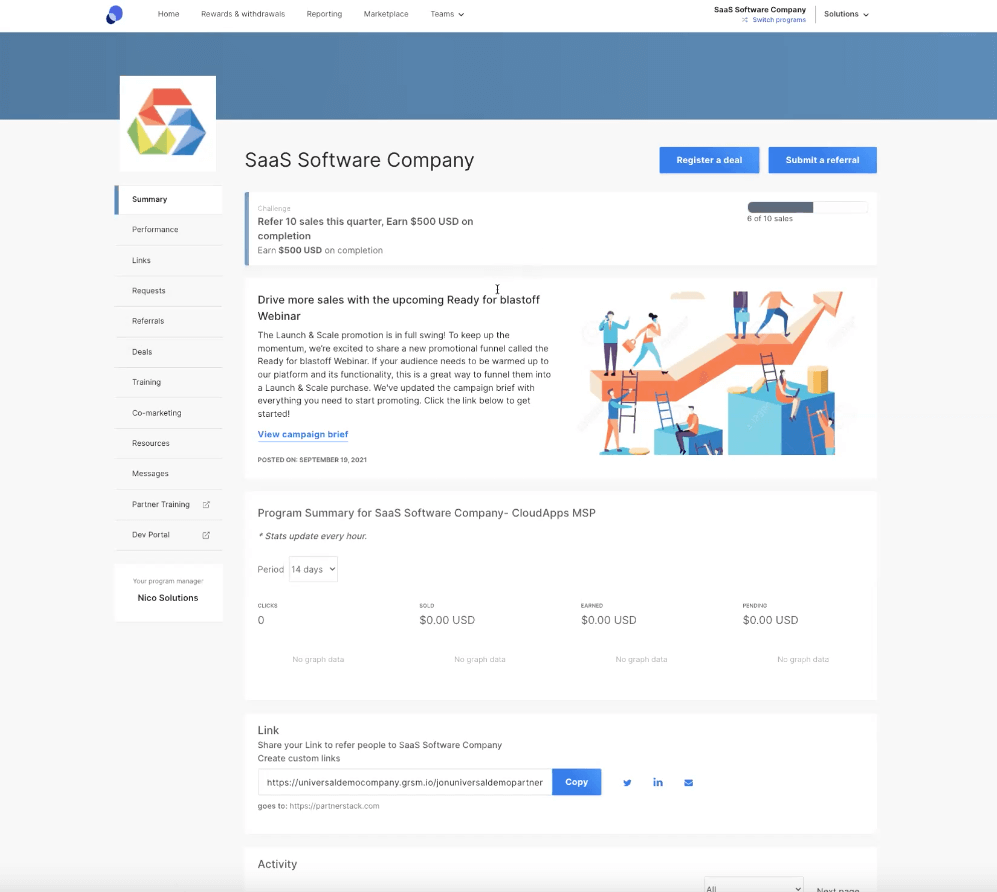Open the Reporting page
The image size is (997, 892).
pyautogui.click(x=324, y=14)
